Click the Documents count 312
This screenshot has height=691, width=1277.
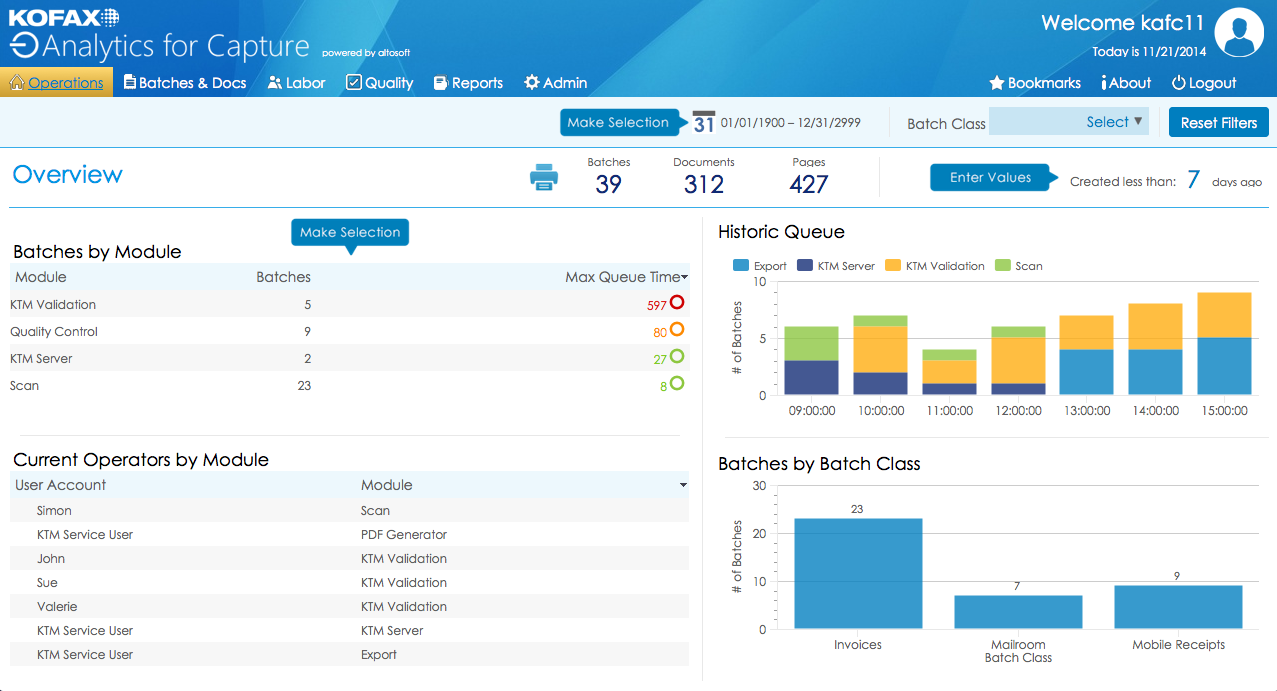coord(704,184)
